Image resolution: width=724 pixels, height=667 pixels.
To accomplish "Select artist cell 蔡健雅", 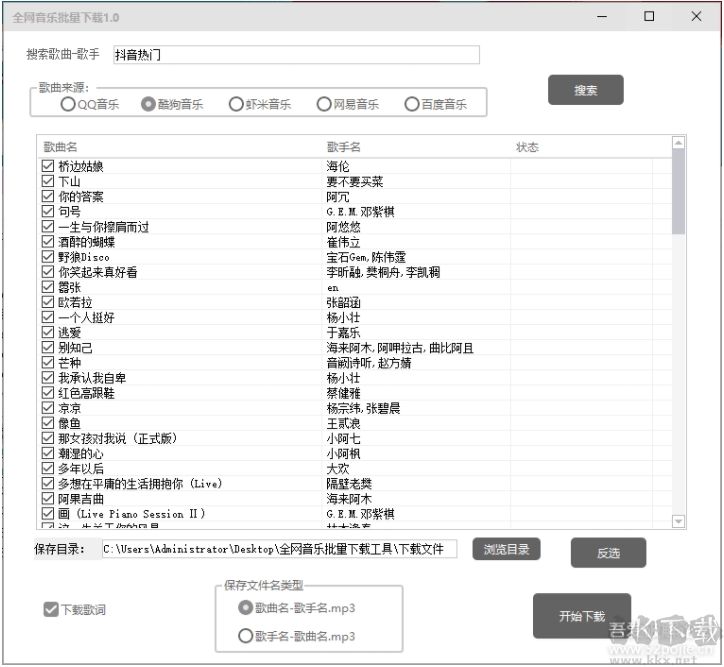I will [343, 393].
